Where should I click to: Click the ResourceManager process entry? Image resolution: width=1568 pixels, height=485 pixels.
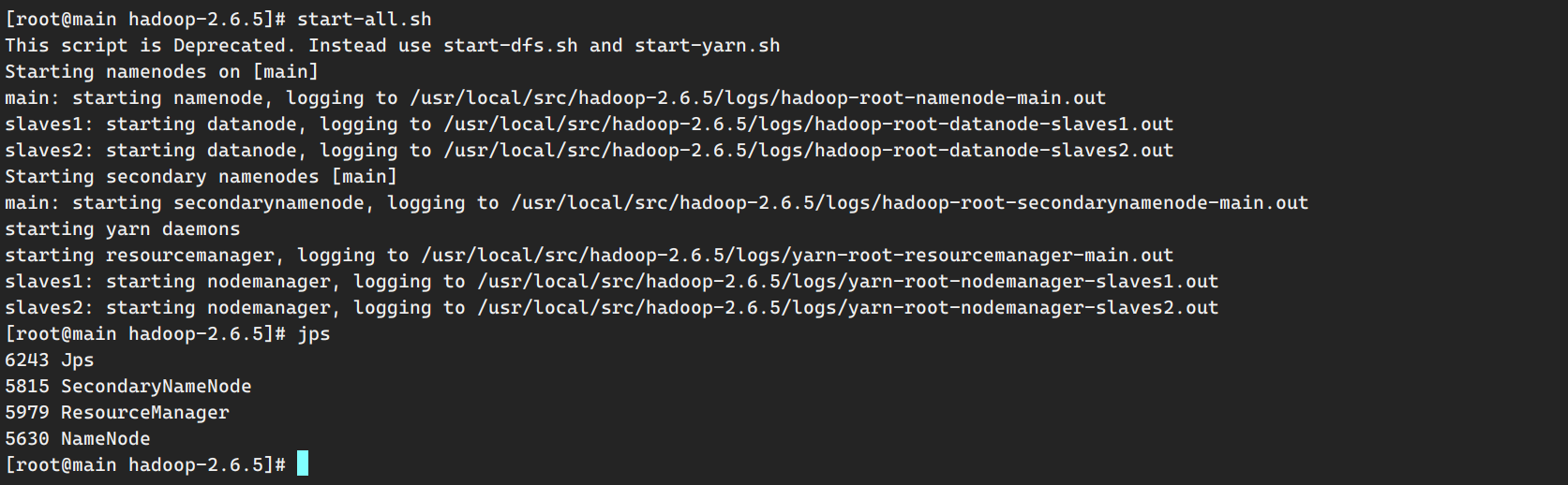(117, 412)
